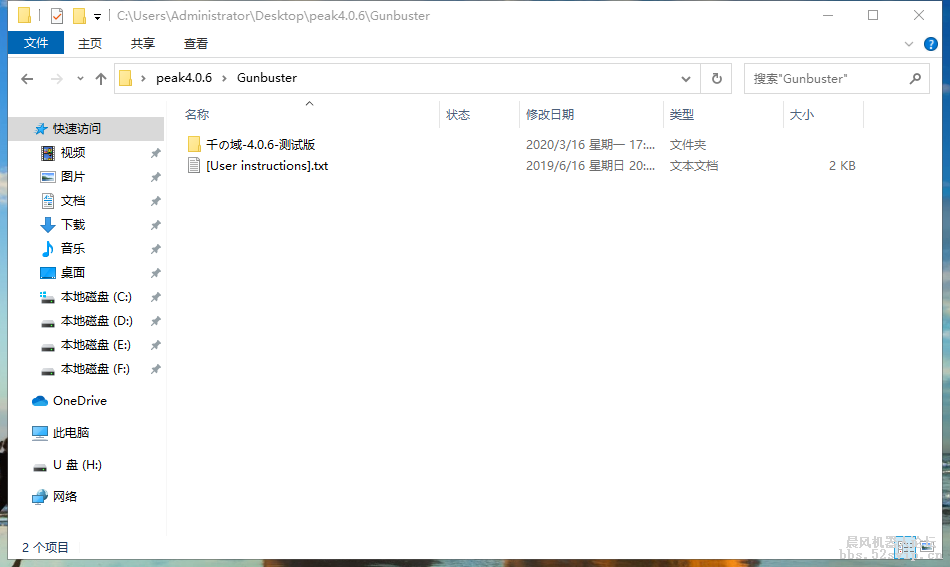Sort by the 类型 column header
This screenshot has height=567, width=950.
click(x=682, y=114)
